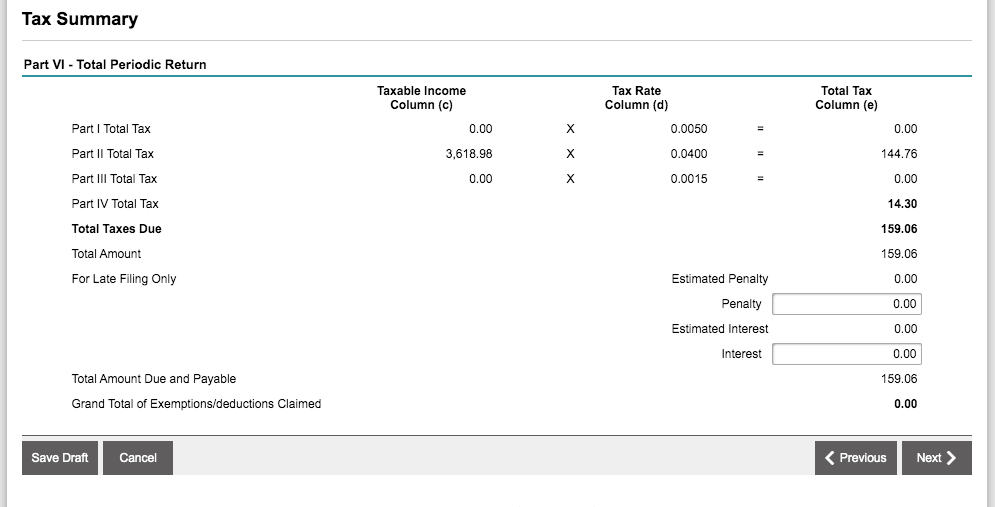This screenshot has height=507, width=995.
Task: Select the Total Taxes Due label
Action: pos(117,229)
